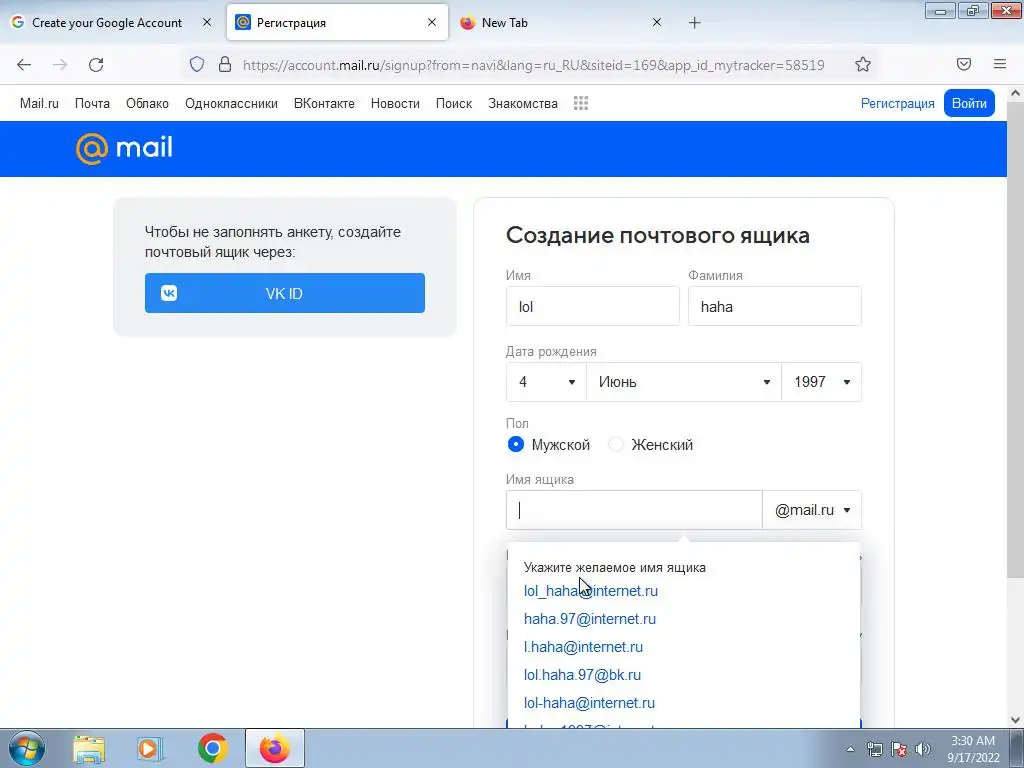The height and width of the screenshot is (768, 1024).
Task: Click the scrollbar down arrow
Action: click(1016, 720)
